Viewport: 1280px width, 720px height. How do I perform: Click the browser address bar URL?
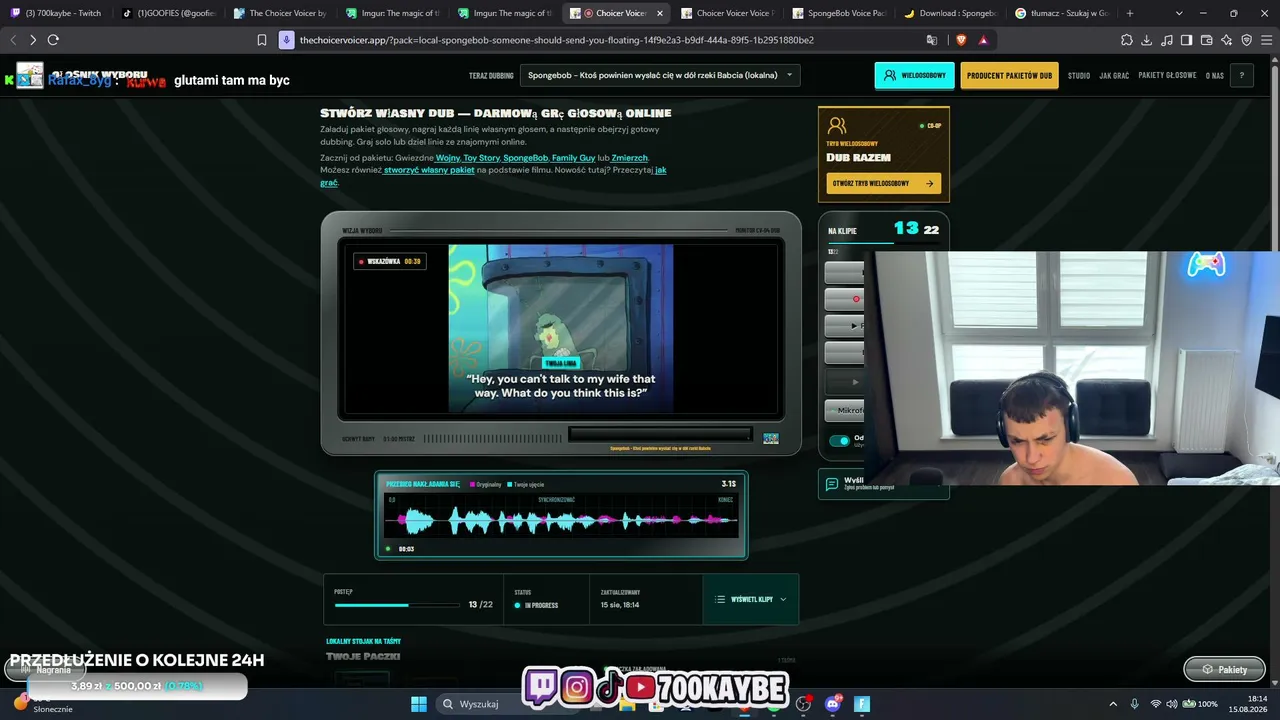tap(556, 40)
